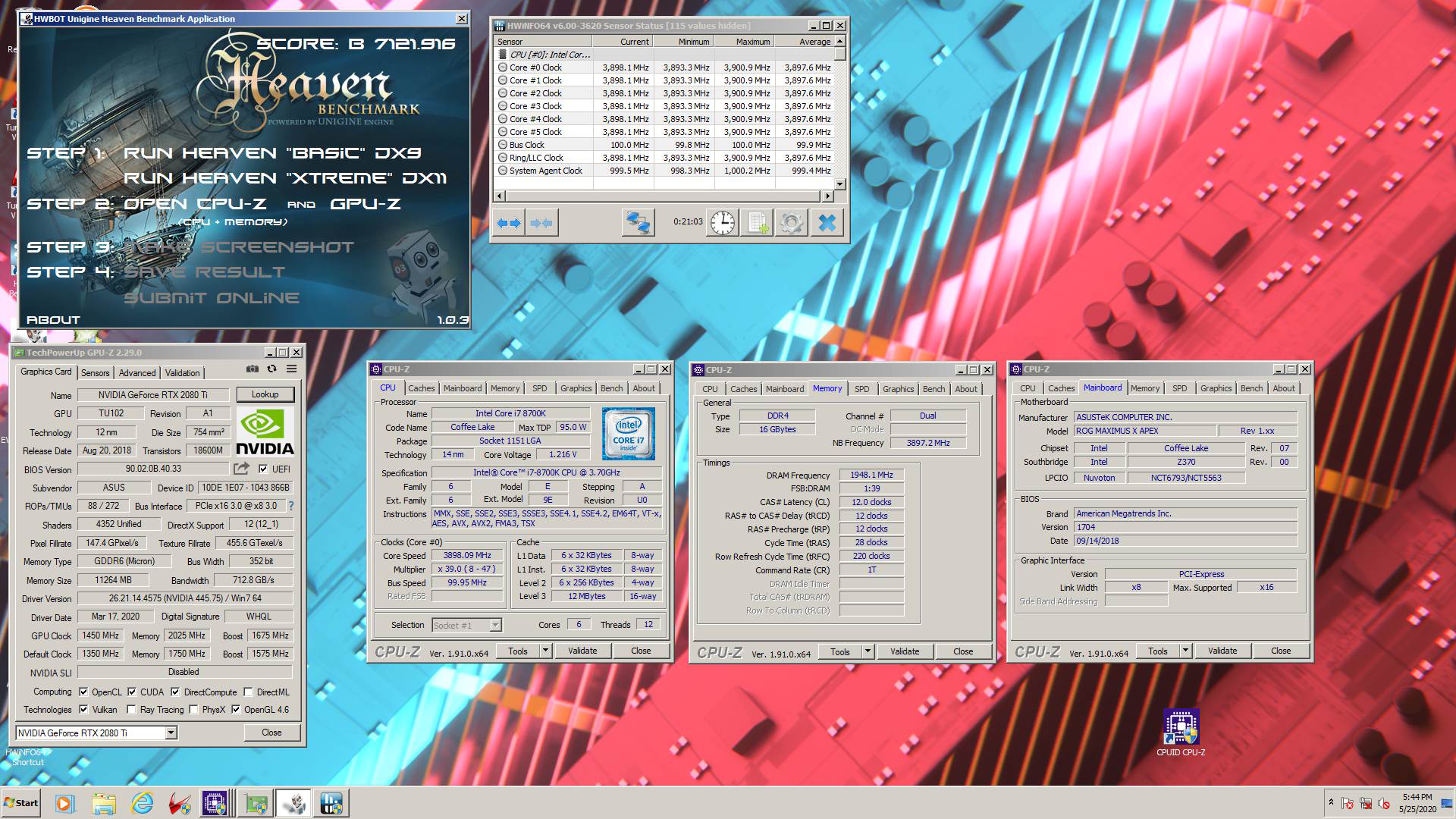Open the SPD tab in the Memory CPU-Z window
Screen dimensions: 1456x819
(x=862, y=389)
